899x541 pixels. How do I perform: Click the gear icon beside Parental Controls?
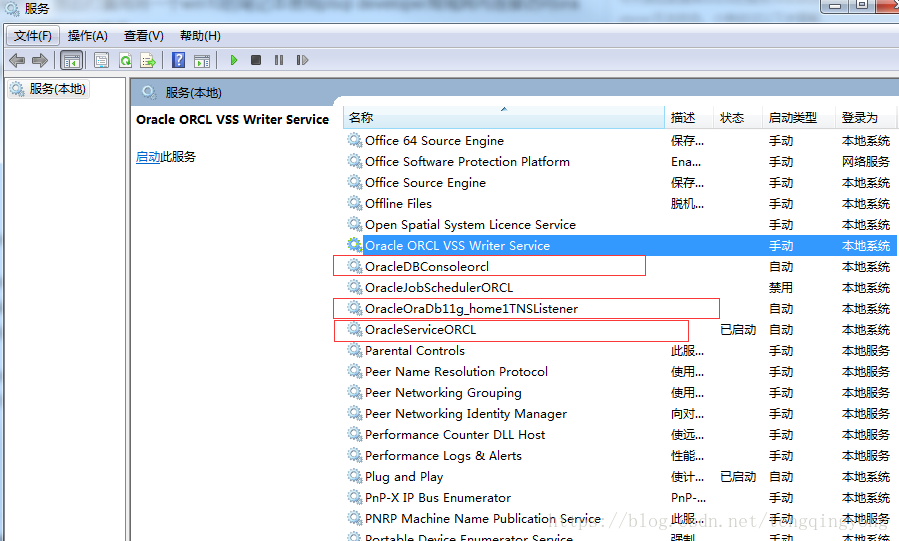tap(355, 350)
